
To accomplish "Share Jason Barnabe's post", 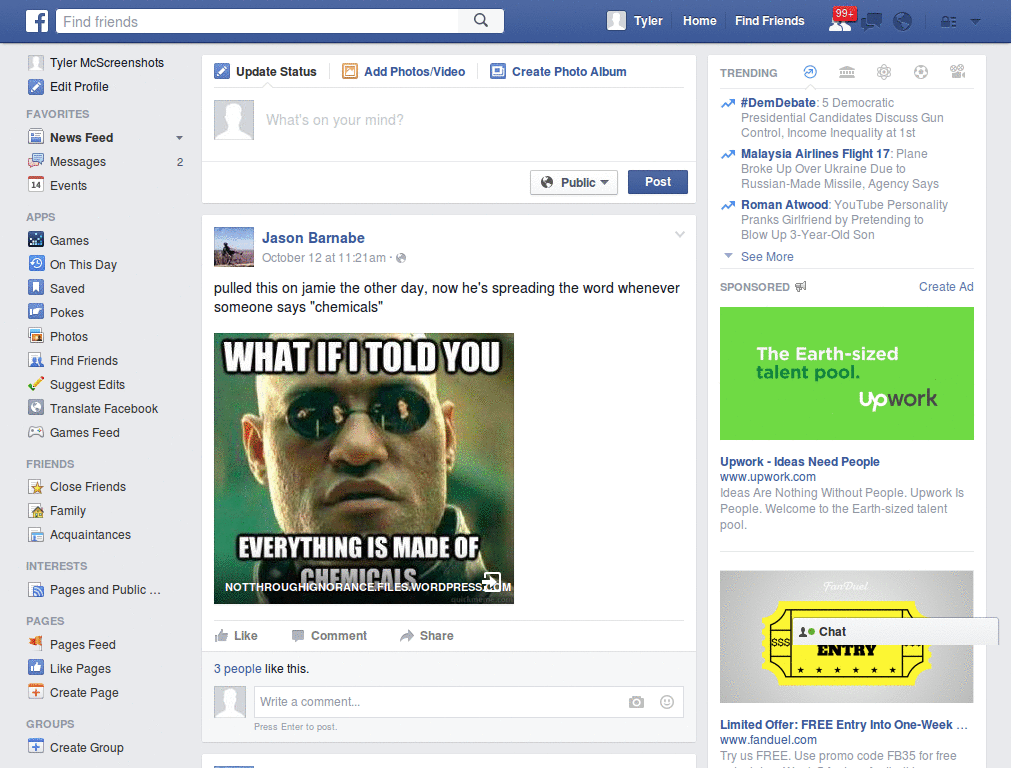I will point(426,635).
